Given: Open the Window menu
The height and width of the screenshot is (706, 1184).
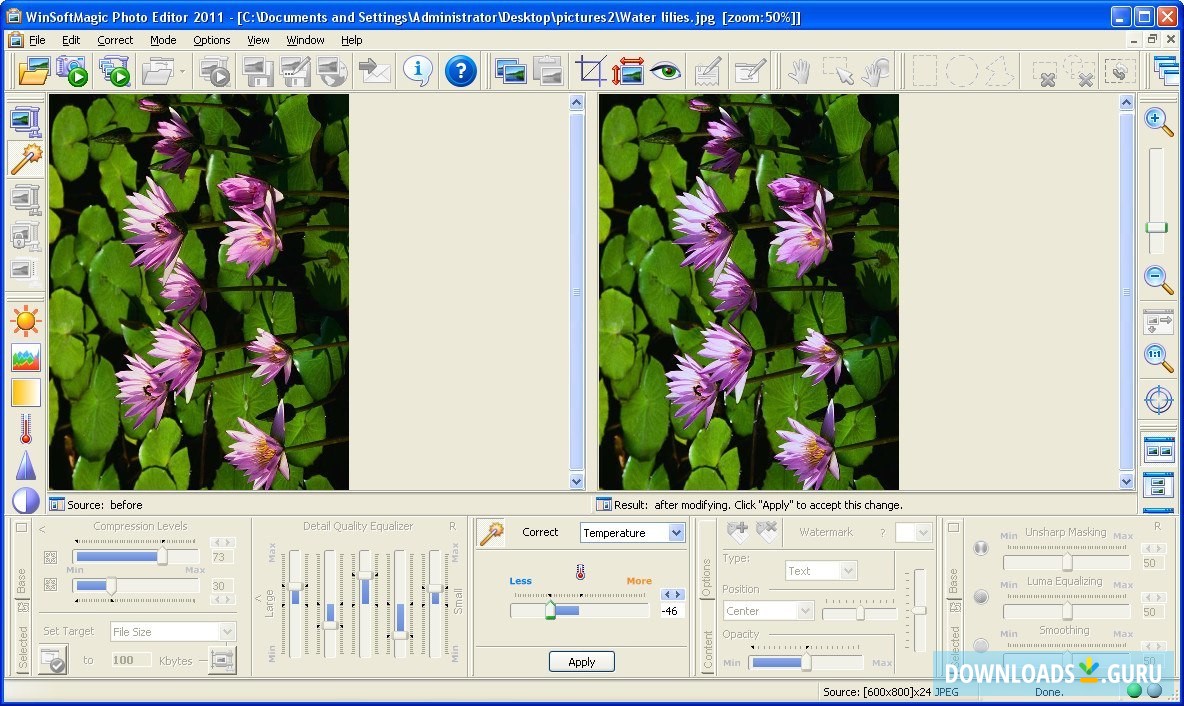Looking at the screenshot, I should click(305, 40).
